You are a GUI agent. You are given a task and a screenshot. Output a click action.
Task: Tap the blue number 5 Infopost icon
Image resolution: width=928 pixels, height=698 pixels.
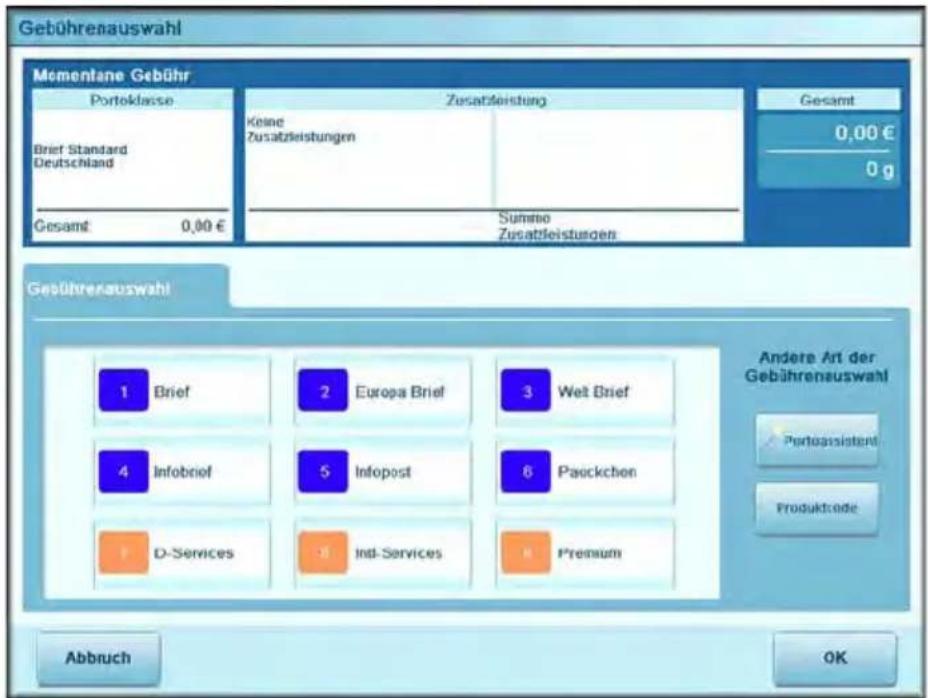click(323, 471)
